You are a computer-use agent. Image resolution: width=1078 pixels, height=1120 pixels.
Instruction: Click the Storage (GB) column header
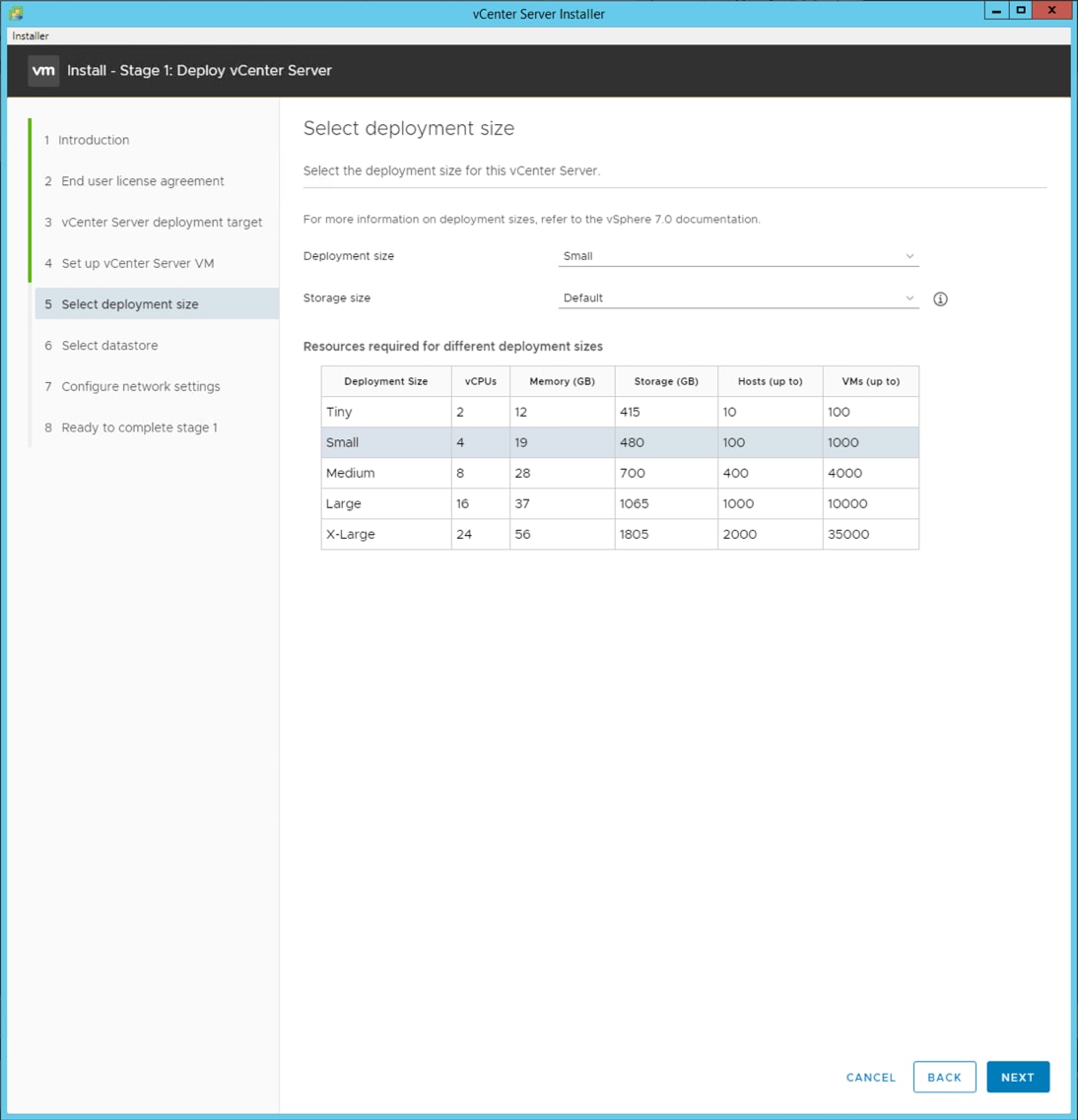coord(666,381)
